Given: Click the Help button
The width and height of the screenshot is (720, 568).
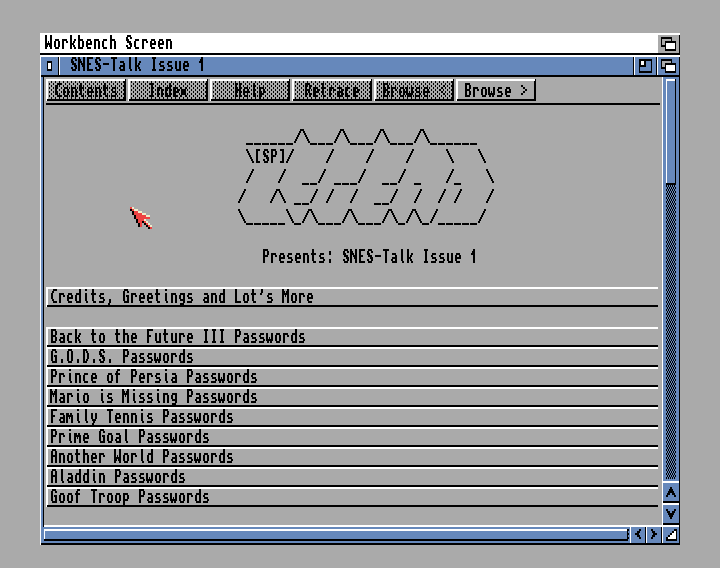Looking at the screenshot, I should click(x=250, y=90).
